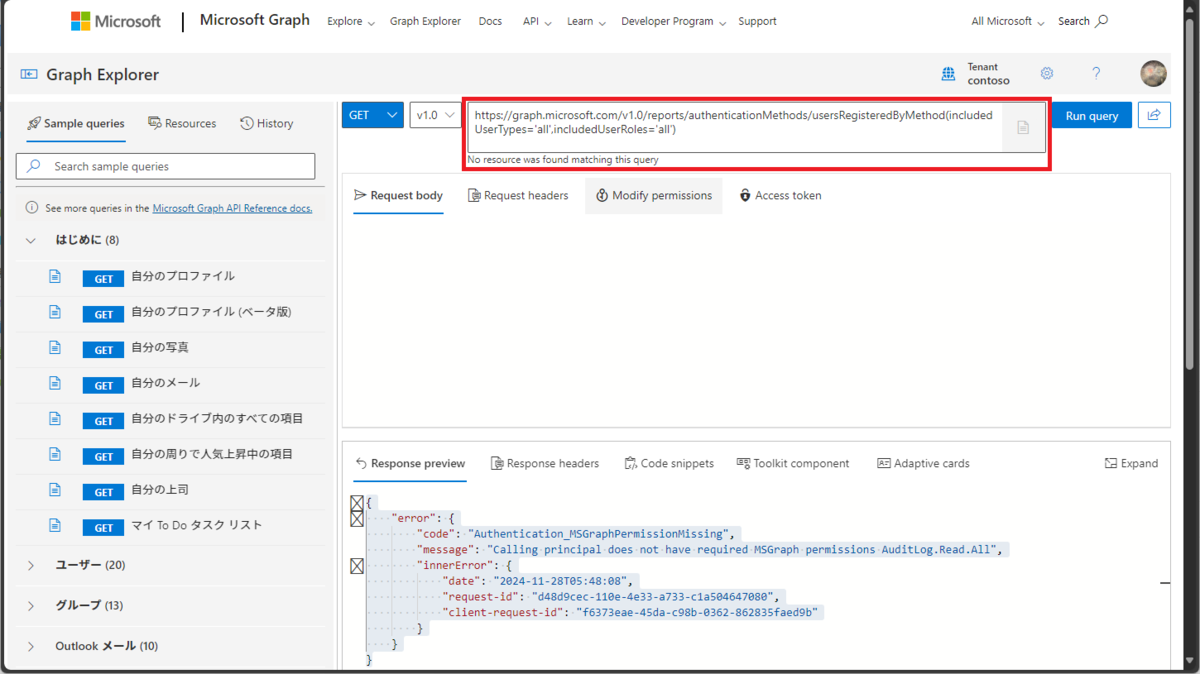Collapse the top-level JSON brace fold marker

pos(357,502)
